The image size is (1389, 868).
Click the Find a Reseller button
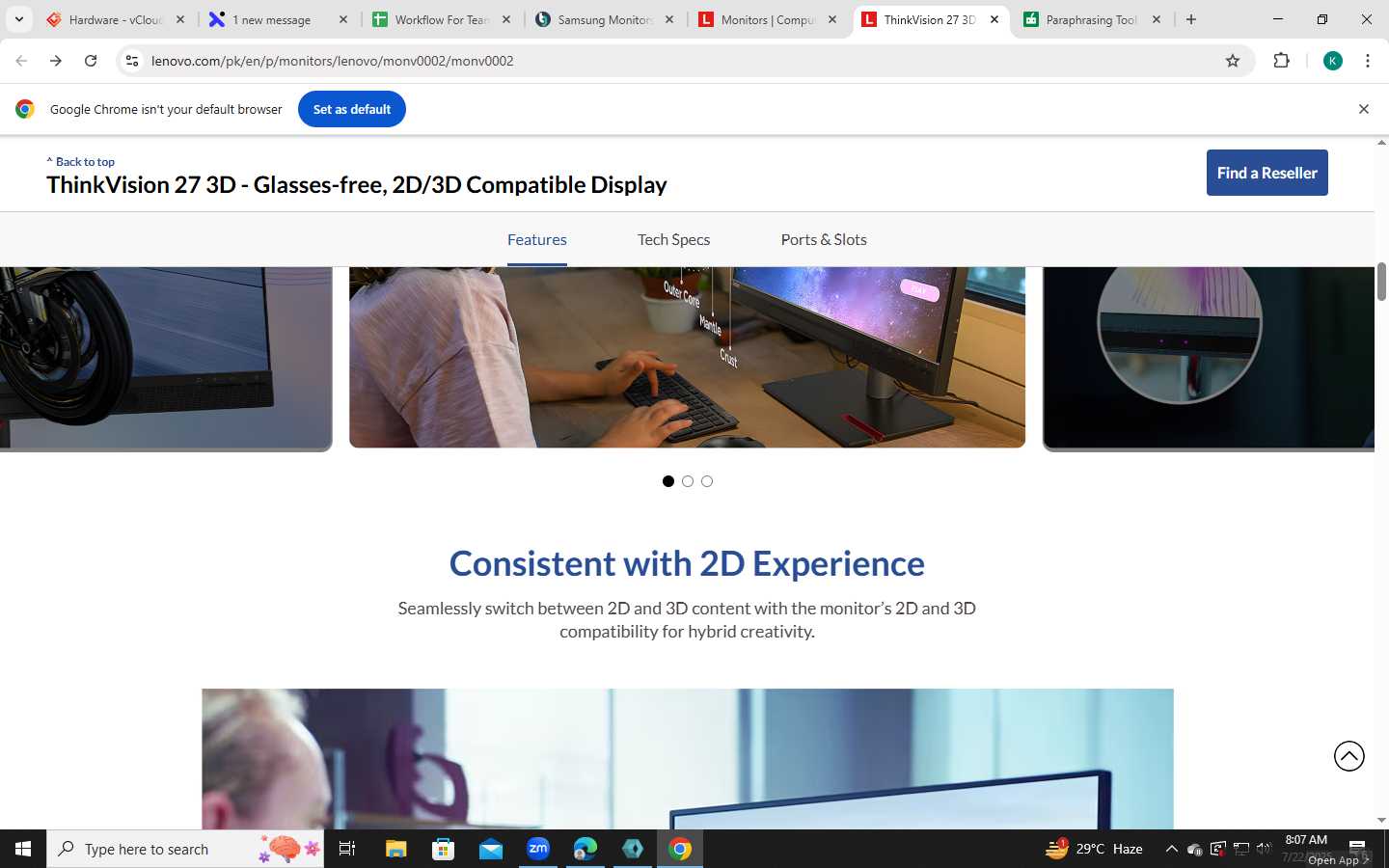click(1266, 173)
